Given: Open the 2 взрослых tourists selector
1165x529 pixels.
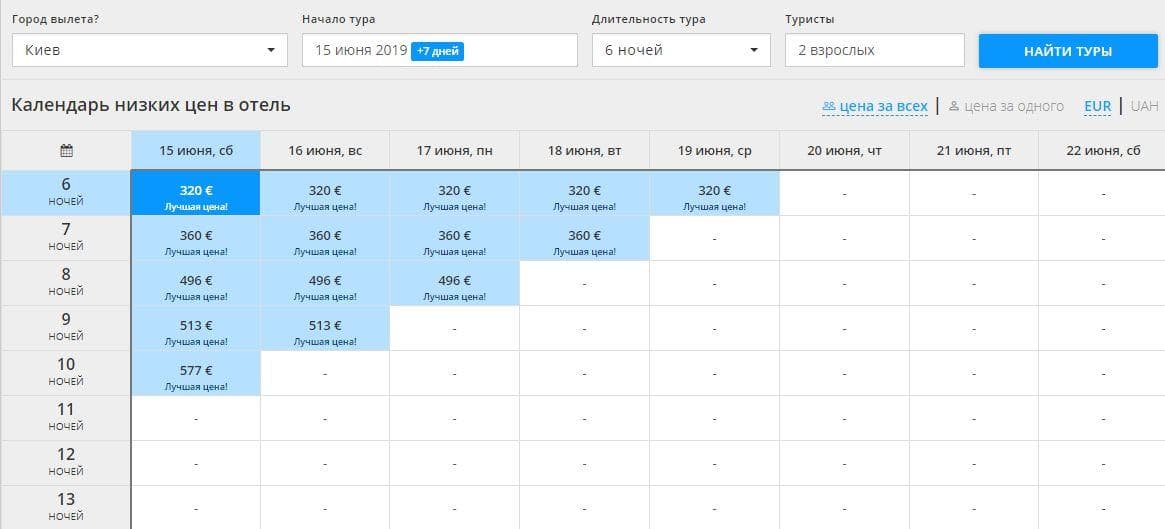Looking at the screenshot, I should tap(874, 50).
